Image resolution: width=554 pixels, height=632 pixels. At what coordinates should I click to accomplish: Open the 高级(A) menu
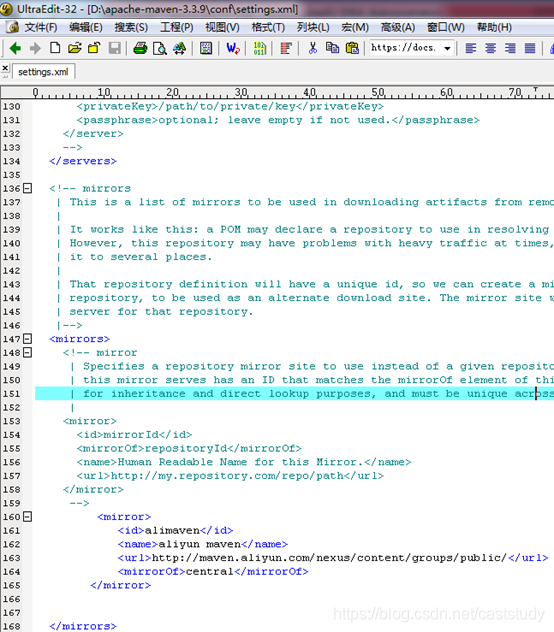click(398, 27)
